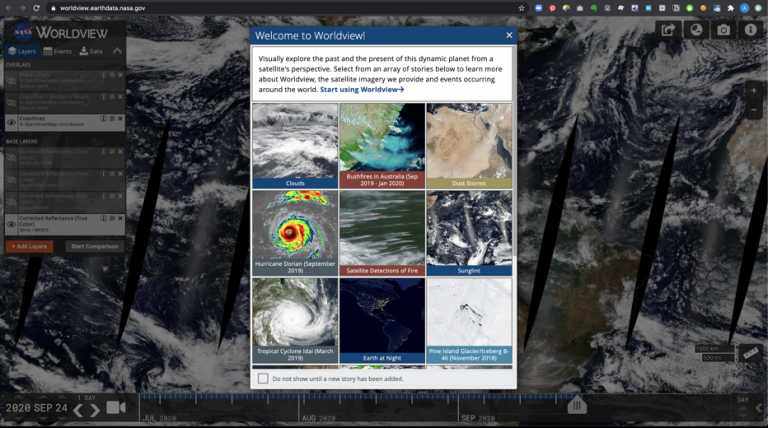This screenshot has width=768, height=428.
Task: Open the Pine Island Glacier/Iceberg B-46 story
Action: tap(469, 321)
